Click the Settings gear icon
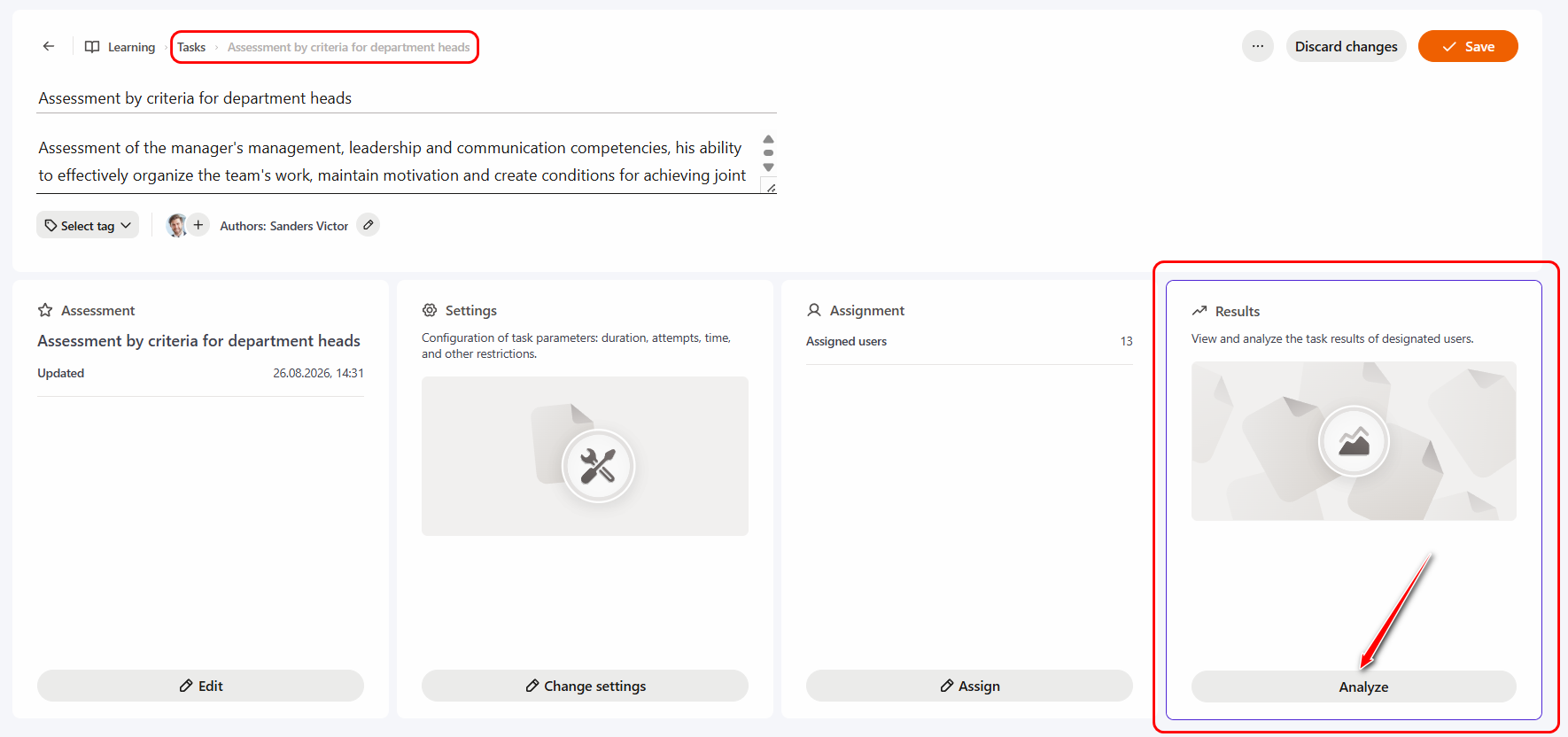This screenshot has height=737, width=1568. 430,310
